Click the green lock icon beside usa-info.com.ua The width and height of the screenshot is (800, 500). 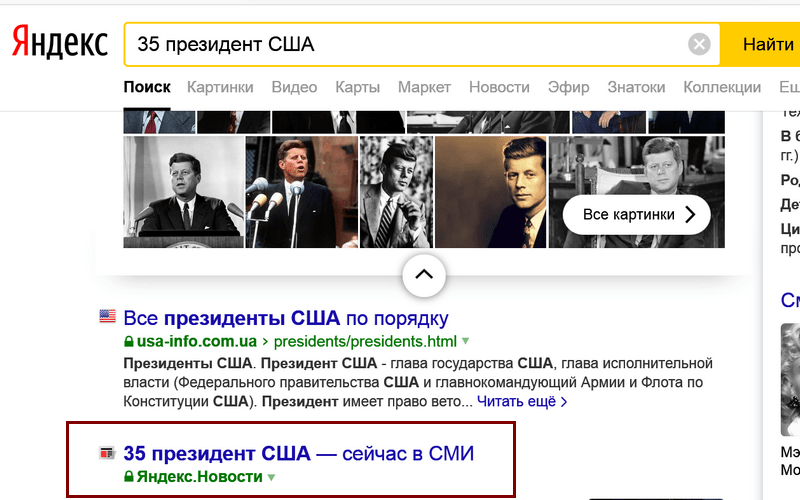pos(128,342)
